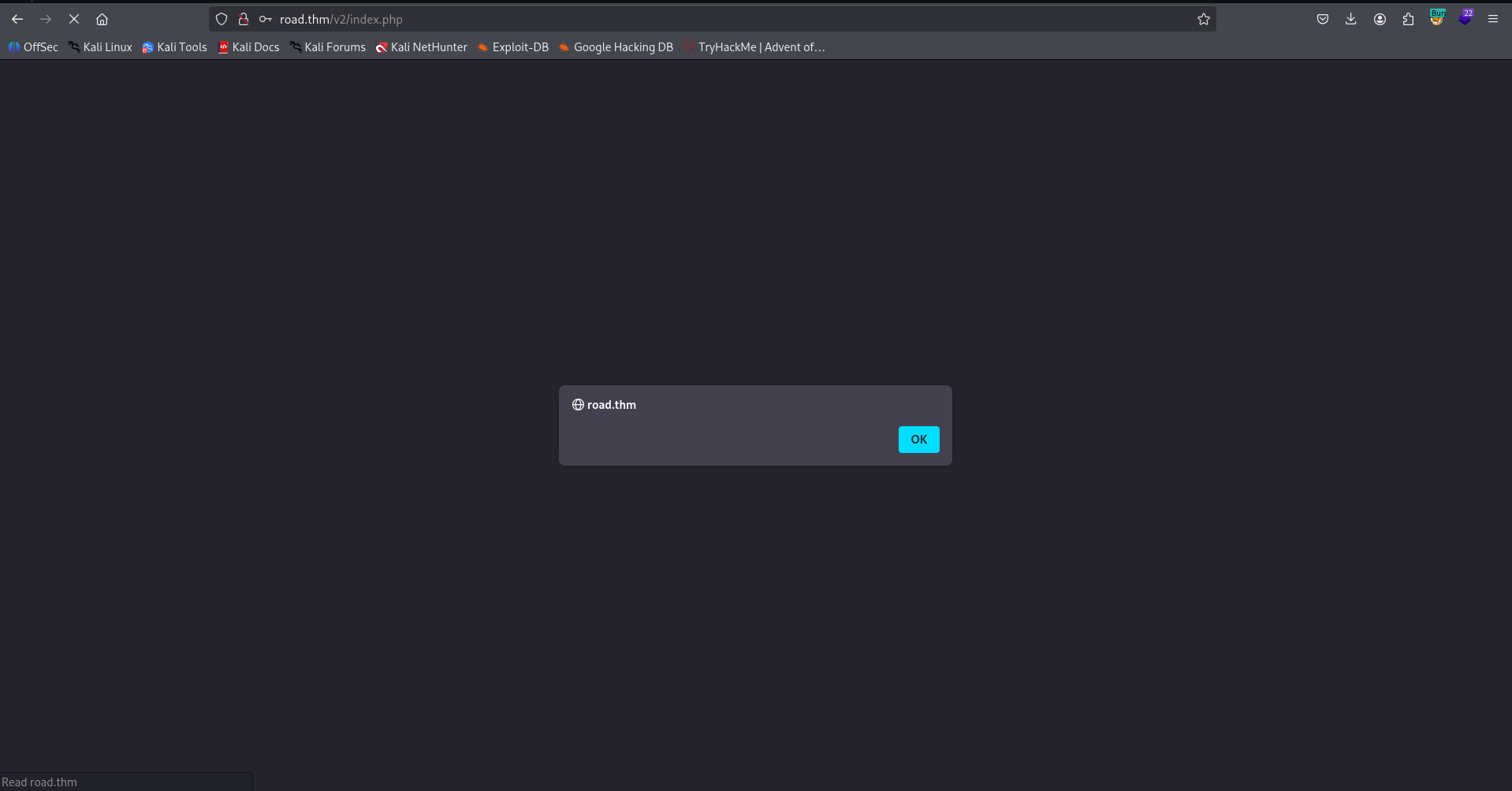The height and width of the screenshot is (791, 1512).
Task: Click the globe icon in the alert dialog
Action: click(x=578, y=404)
